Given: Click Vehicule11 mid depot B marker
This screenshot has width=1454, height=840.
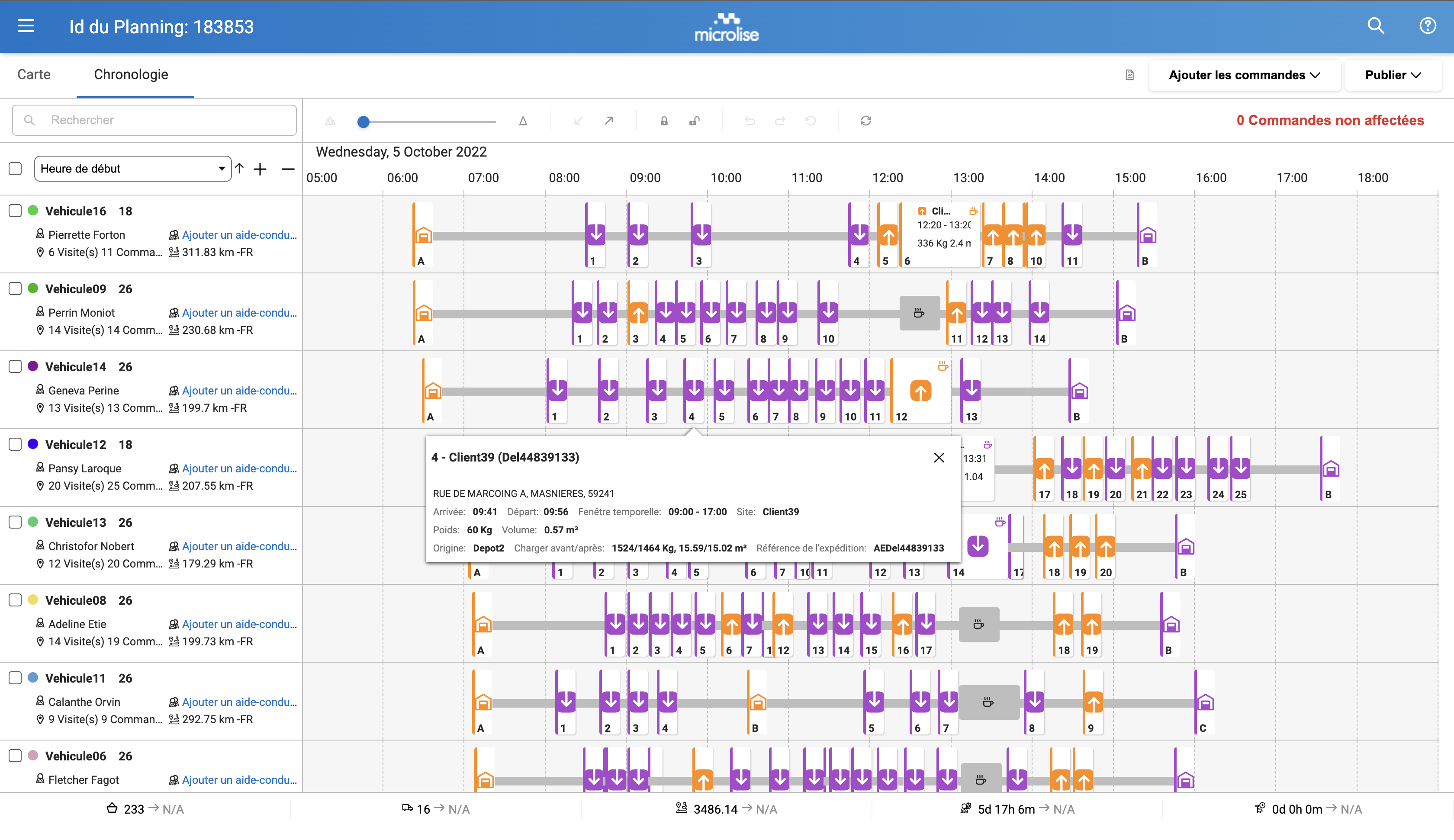Looking at the screenshot, I should point(757,703).
